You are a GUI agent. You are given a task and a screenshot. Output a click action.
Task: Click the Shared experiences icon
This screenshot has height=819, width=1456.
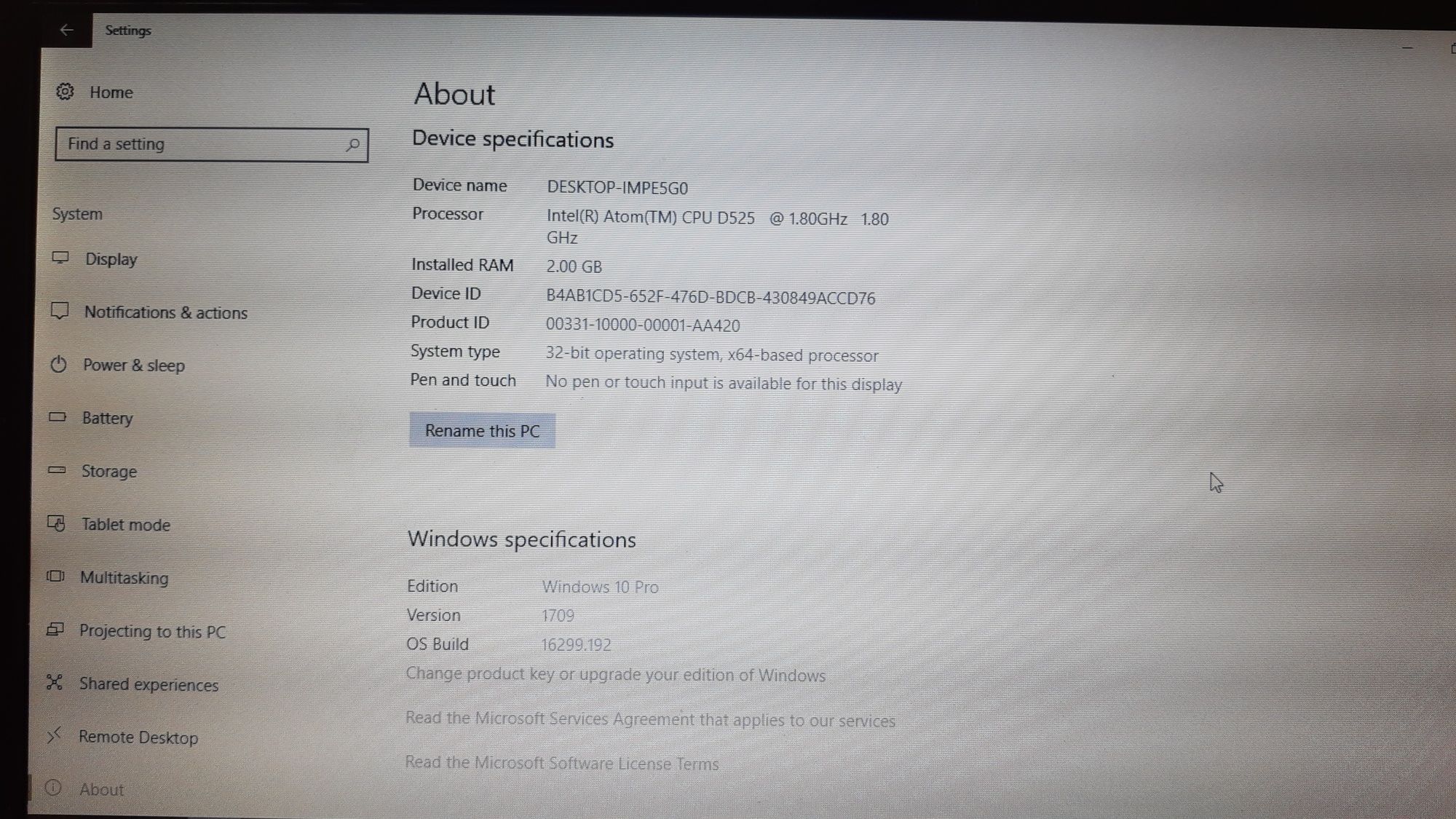54,682
